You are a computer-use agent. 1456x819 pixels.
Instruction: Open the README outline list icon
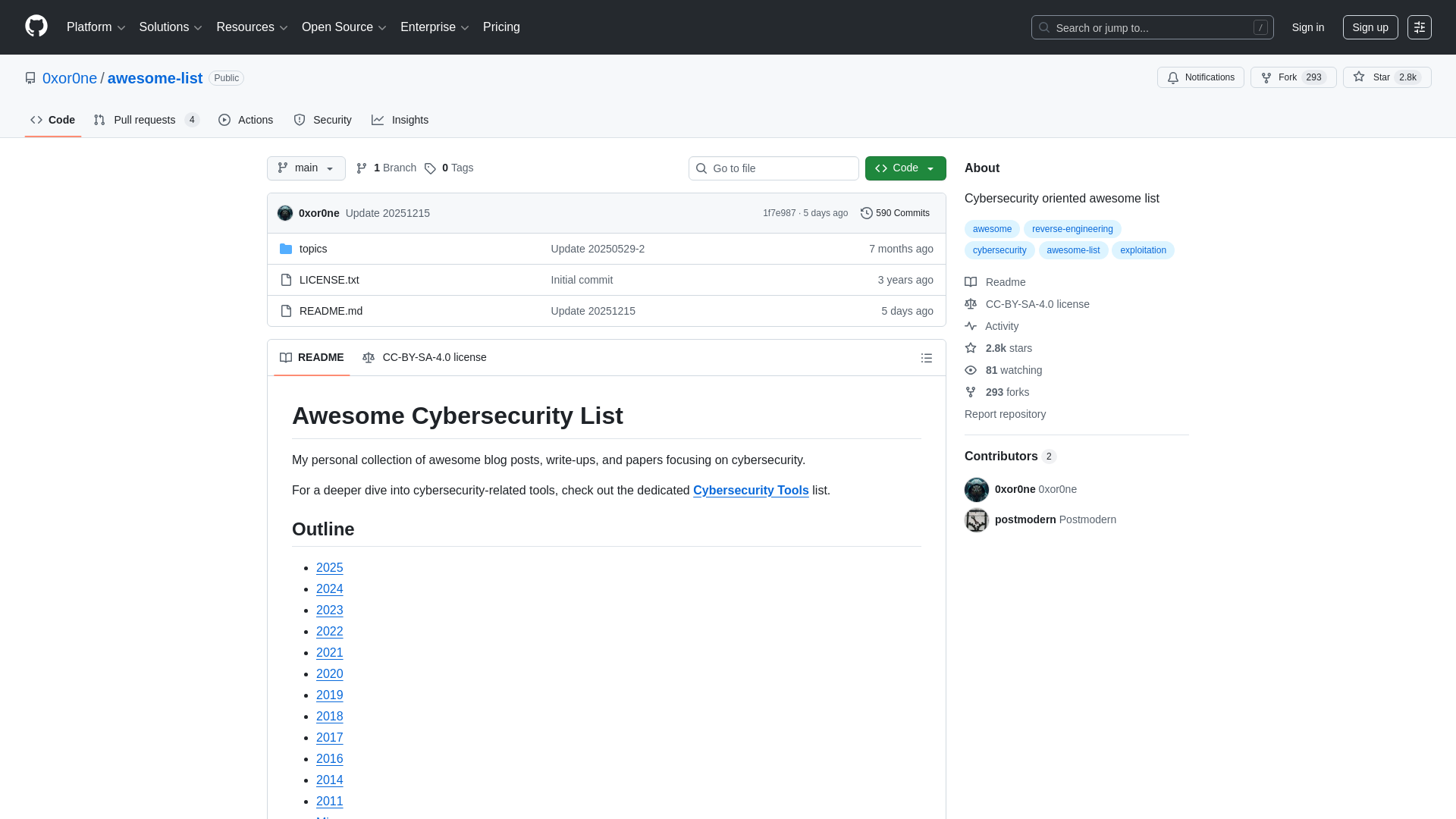[927, 357]
